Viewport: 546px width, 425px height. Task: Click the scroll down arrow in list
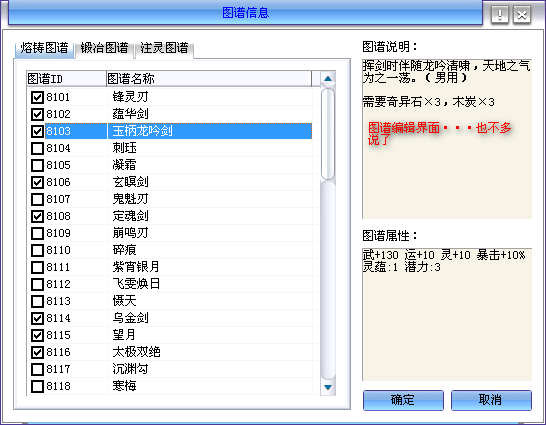(328, 387)
